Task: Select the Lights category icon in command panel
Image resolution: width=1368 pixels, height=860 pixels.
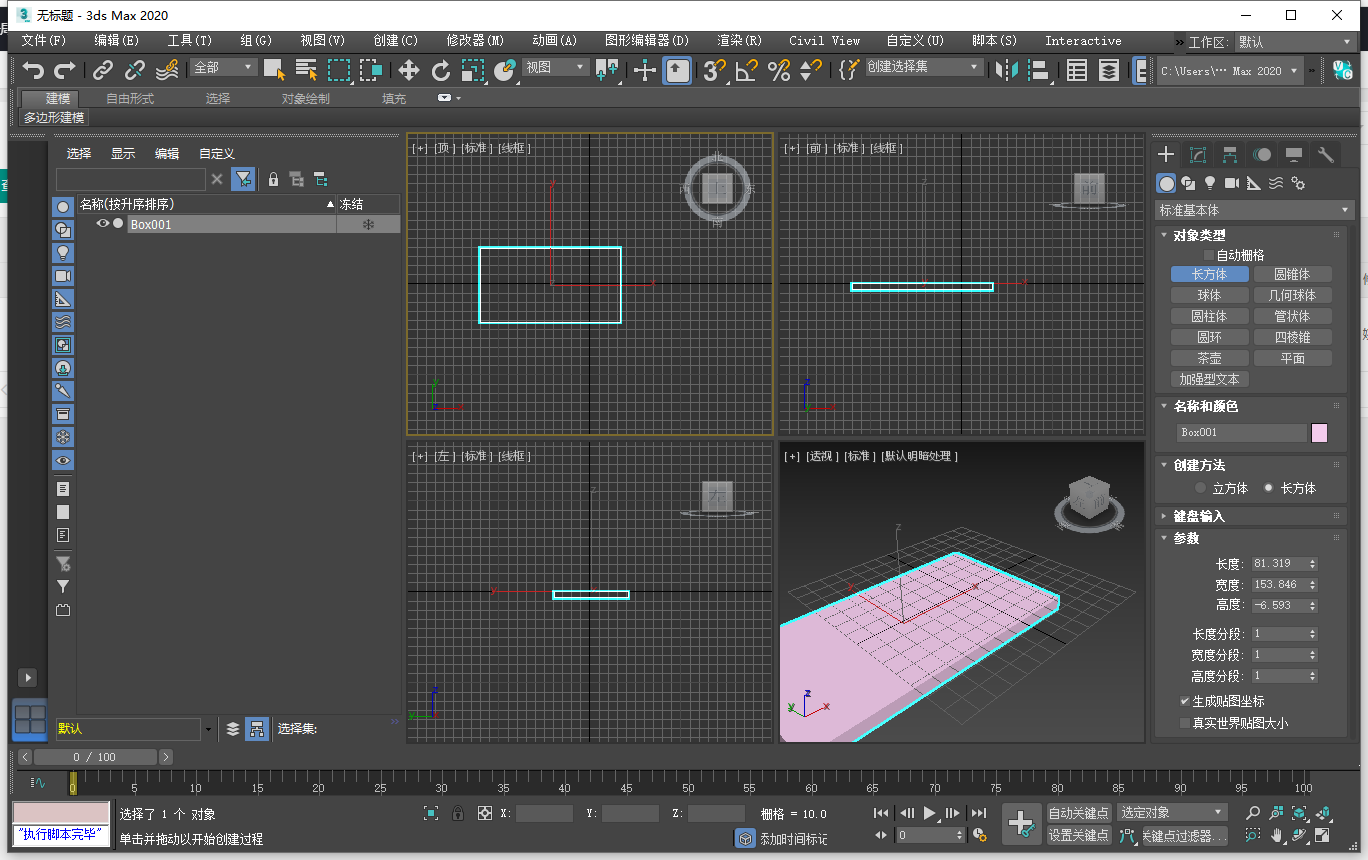Action: 1209,183
